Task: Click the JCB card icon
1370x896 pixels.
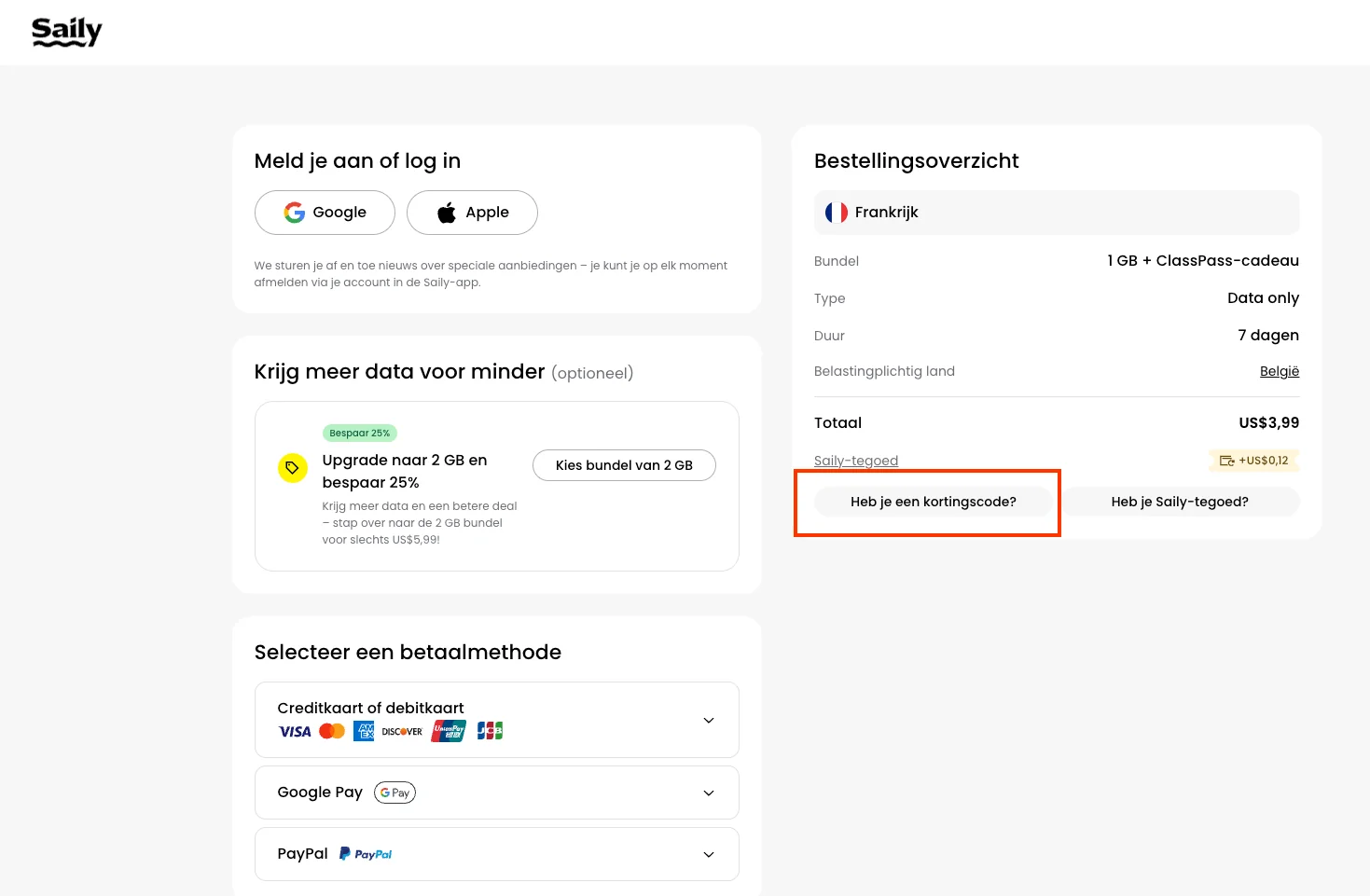Action: 490,732
